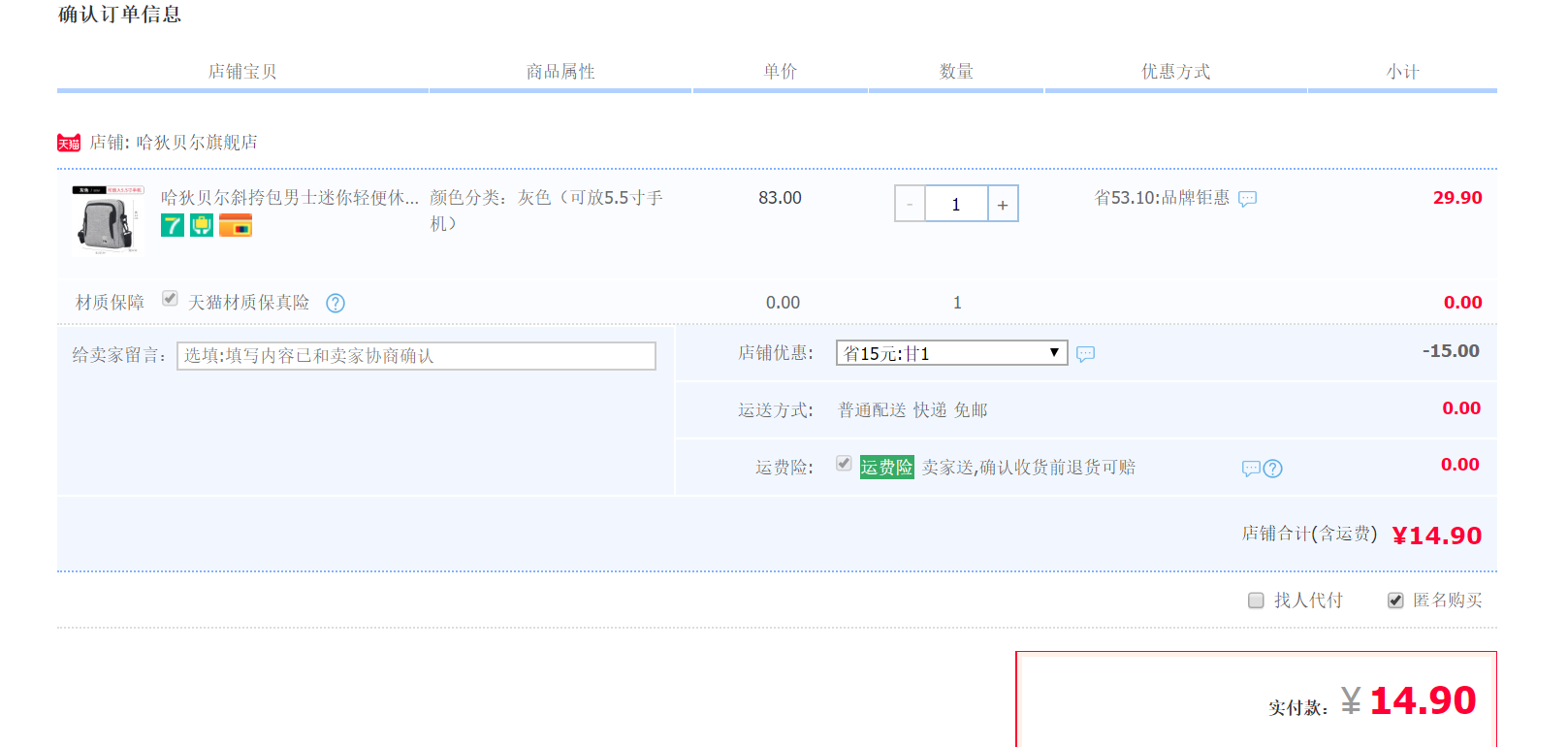Click the 单价 column header
This screenshot has height=747, width=1568.
[780, 72]
